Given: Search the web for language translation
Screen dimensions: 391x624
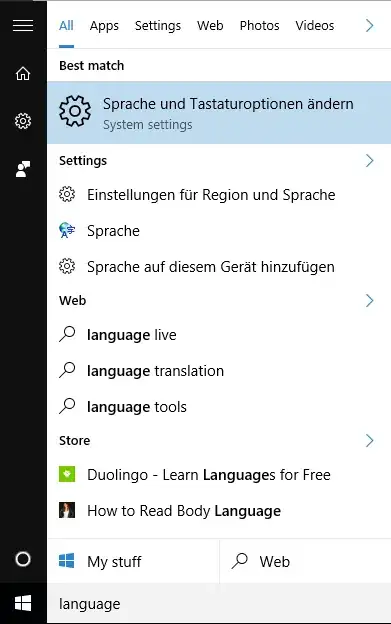Looking at the screenshot, I should tap(219, 370).
